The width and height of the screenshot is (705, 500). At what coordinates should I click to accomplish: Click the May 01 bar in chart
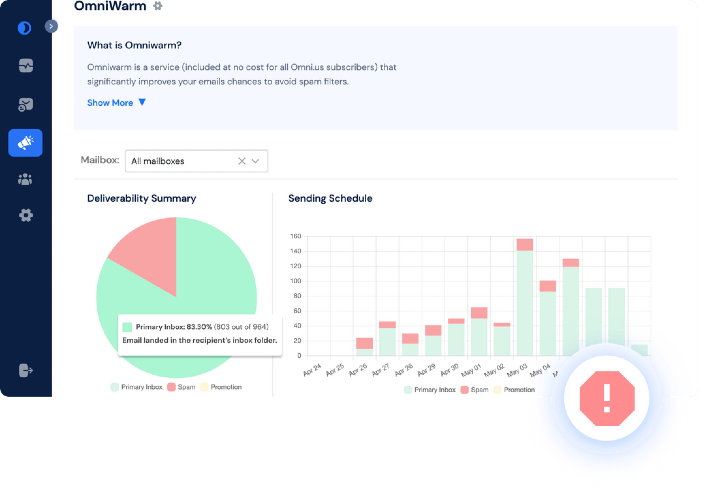point(479,331)
